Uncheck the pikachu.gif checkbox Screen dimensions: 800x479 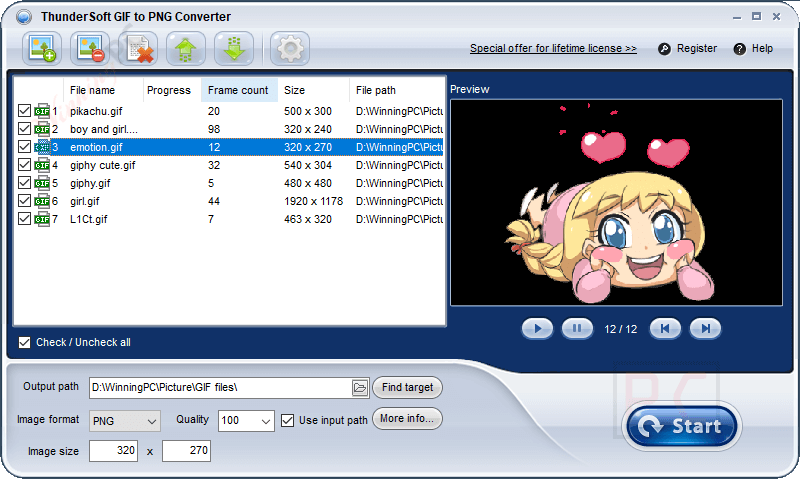pyautogui.click(x=24, y=110)
